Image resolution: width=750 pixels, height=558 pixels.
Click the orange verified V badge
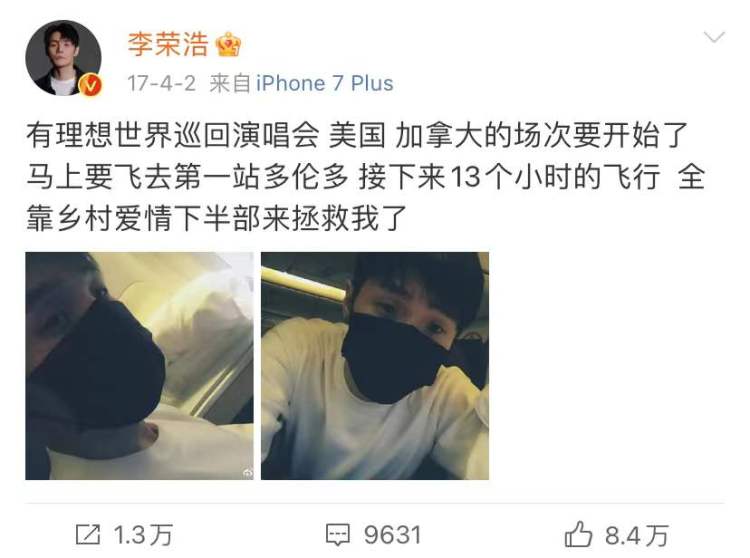tap(91, 86)
